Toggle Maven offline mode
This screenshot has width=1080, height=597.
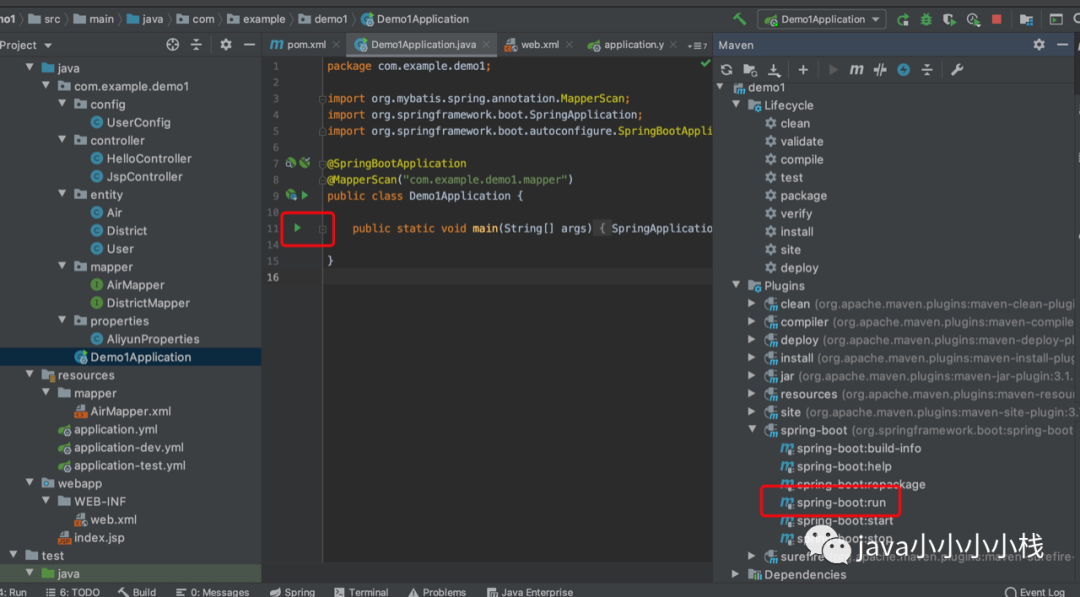click(x=880, y=70)
